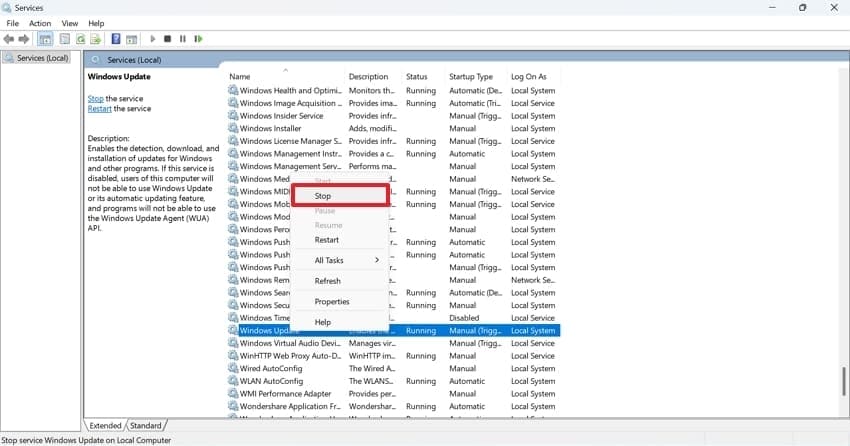Click gear icon of Windows Image Acquisition
The image size is (850, 446).
click(233, 103)
